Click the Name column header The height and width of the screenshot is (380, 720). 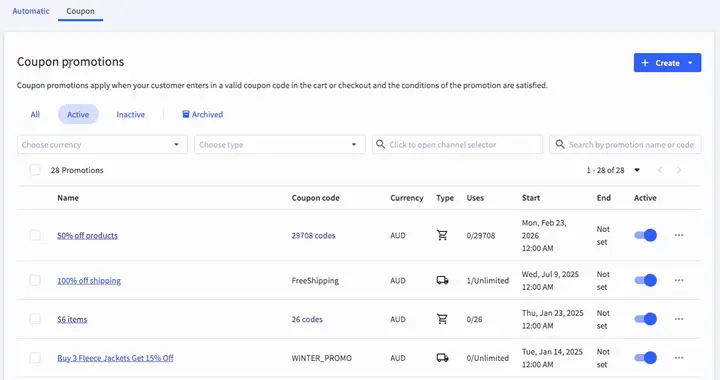tap(68, 198)
